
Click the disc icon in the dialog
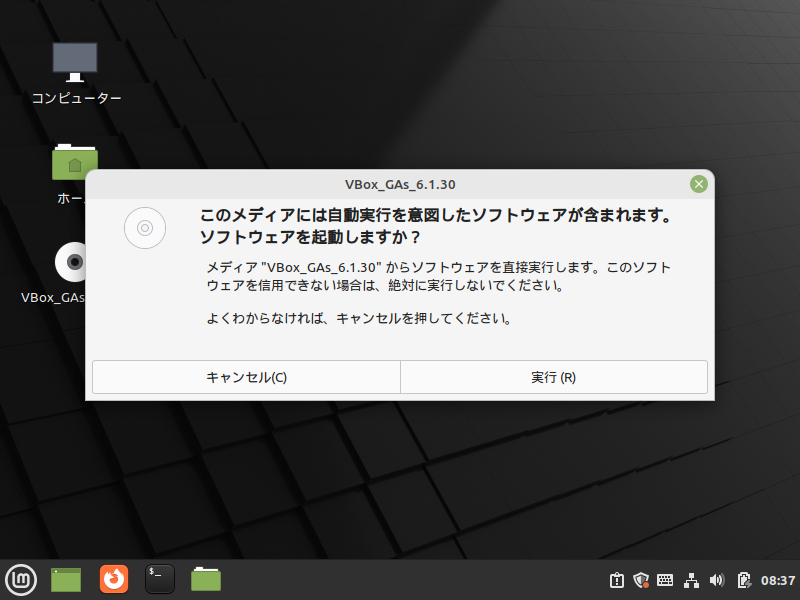coord(145,228)
